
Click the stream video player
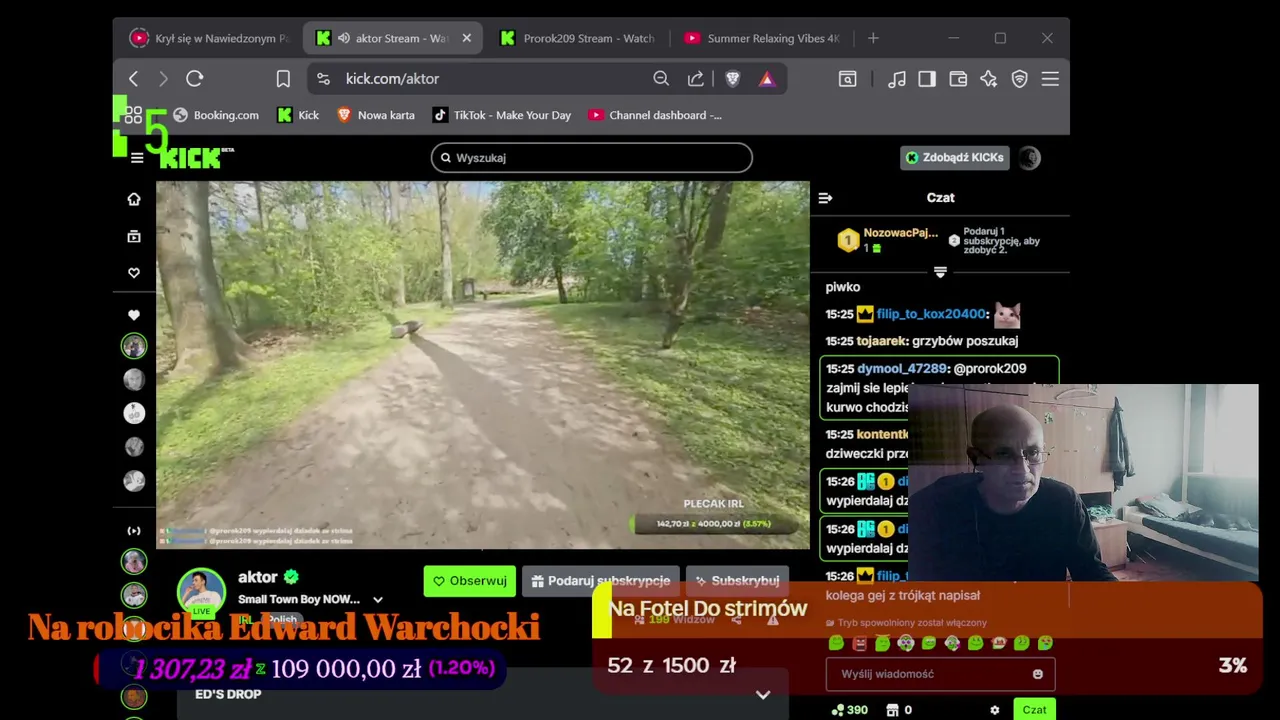pos(483,365)
